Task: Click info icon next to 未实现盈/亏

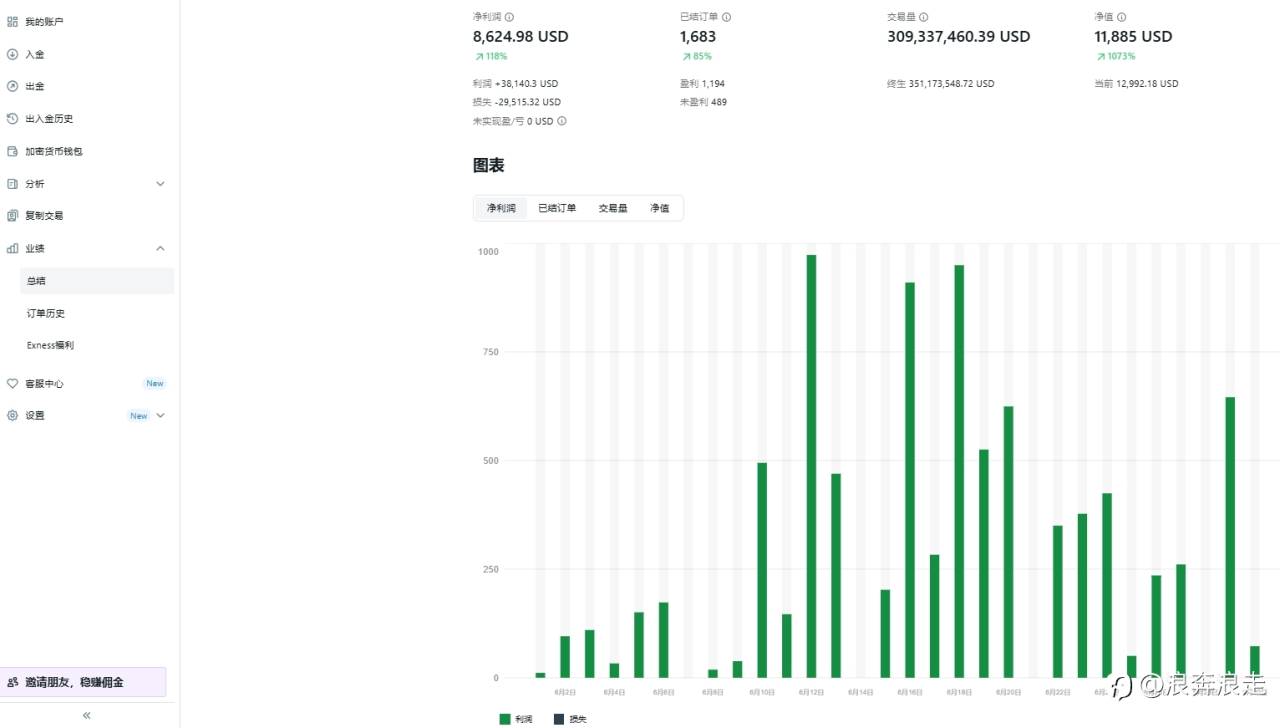Action: (562, 121)
